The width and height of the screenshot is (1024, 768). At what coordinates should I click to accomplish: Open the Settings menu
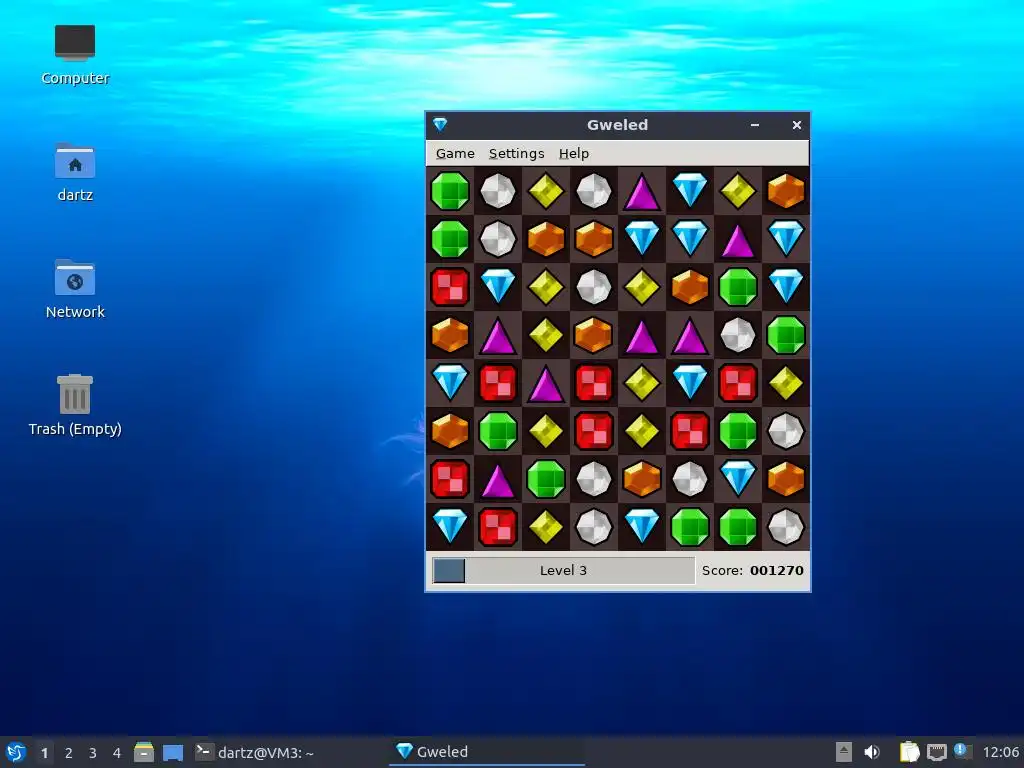tap(517, 153)
